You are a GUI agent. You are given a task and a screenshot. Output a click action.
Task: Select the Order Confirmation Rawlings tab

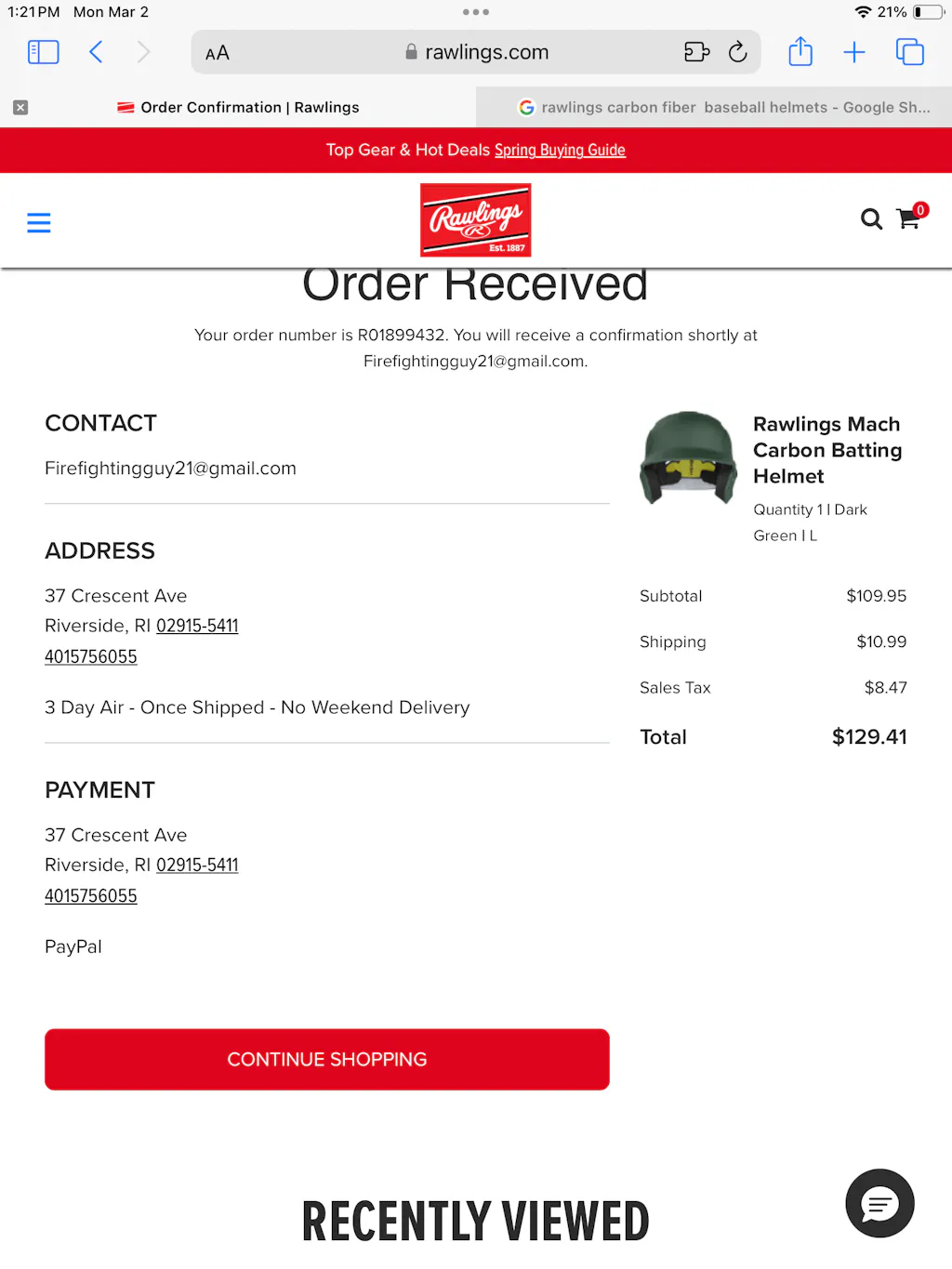tap(238, 108)
